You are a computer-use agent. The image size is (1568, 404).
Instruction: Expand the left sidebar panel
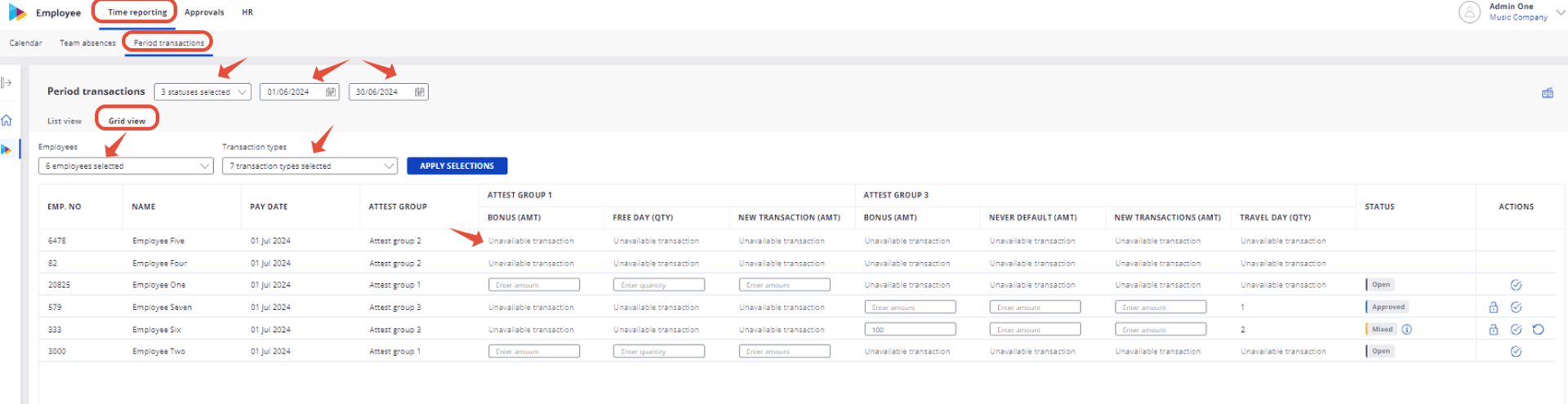click(x=7, y=82)
